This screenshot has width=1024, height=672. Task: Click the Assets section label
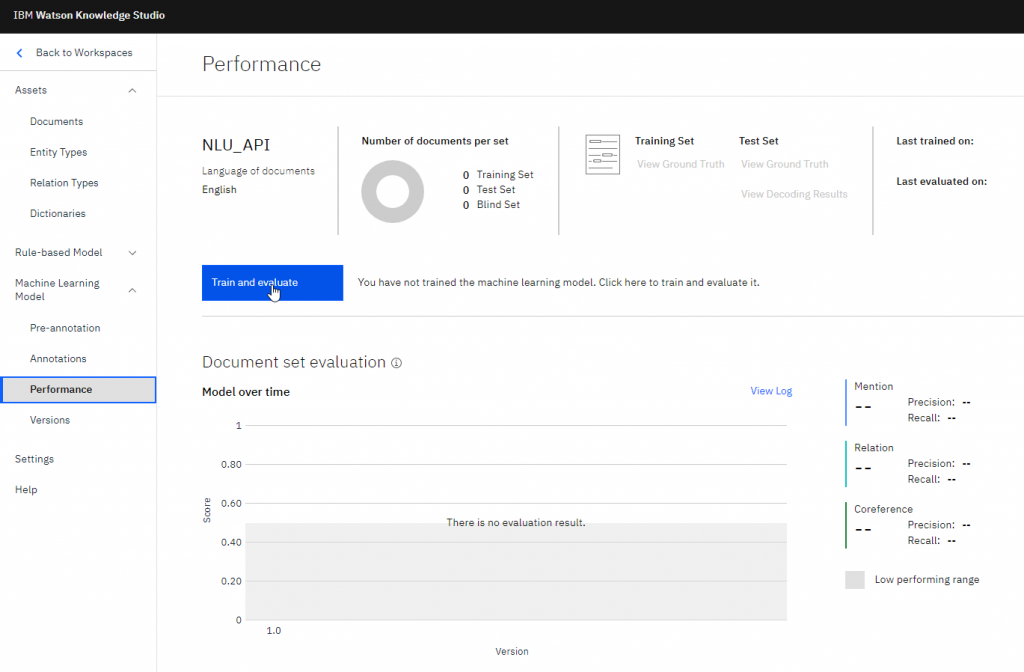(x=31, y=90)
